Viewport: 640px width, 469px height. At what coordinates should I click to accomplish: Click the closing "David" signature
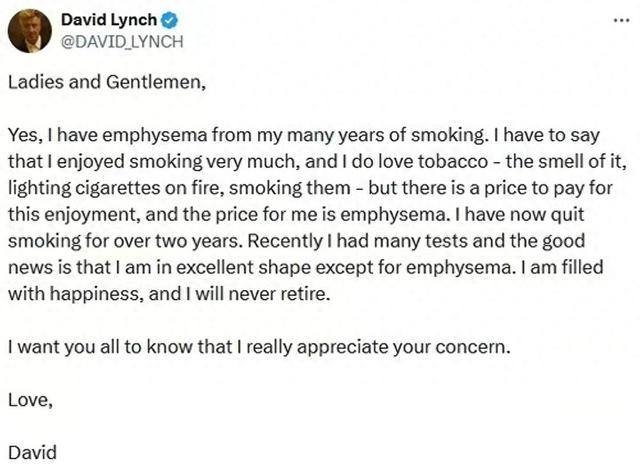31,452
